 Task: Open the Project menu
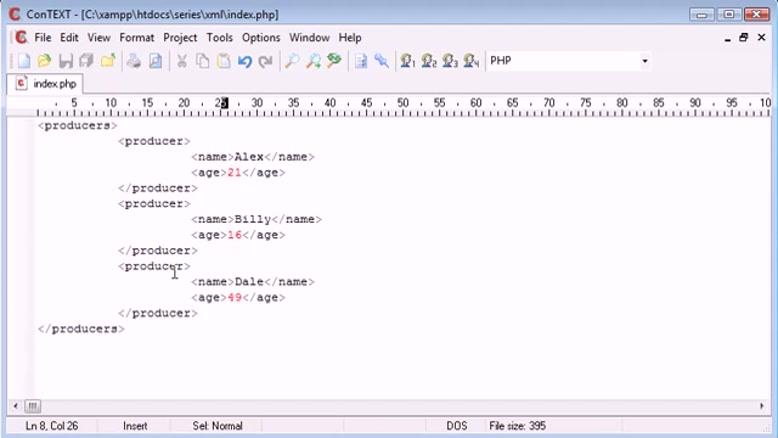[x=180, y=38]
